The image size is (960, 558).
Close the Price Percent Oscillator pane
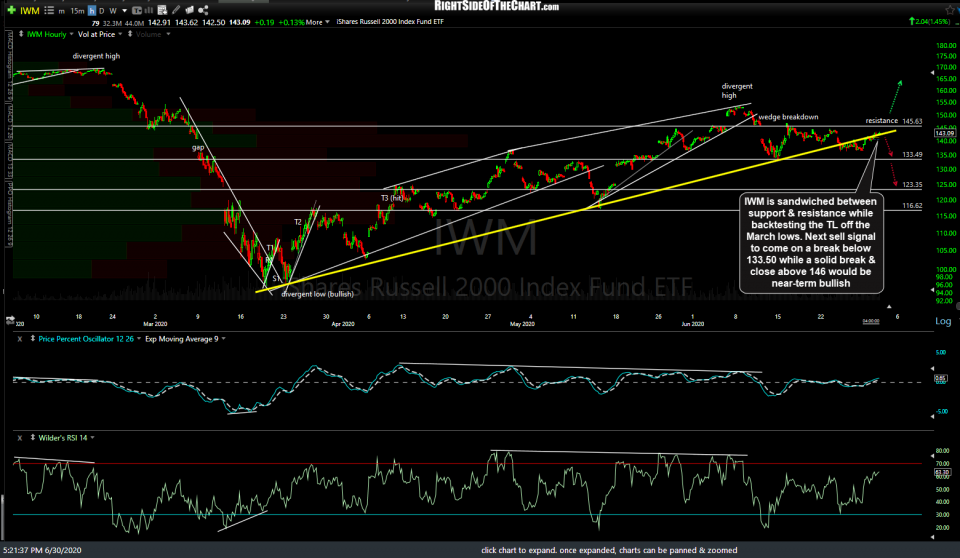(20, 339)
